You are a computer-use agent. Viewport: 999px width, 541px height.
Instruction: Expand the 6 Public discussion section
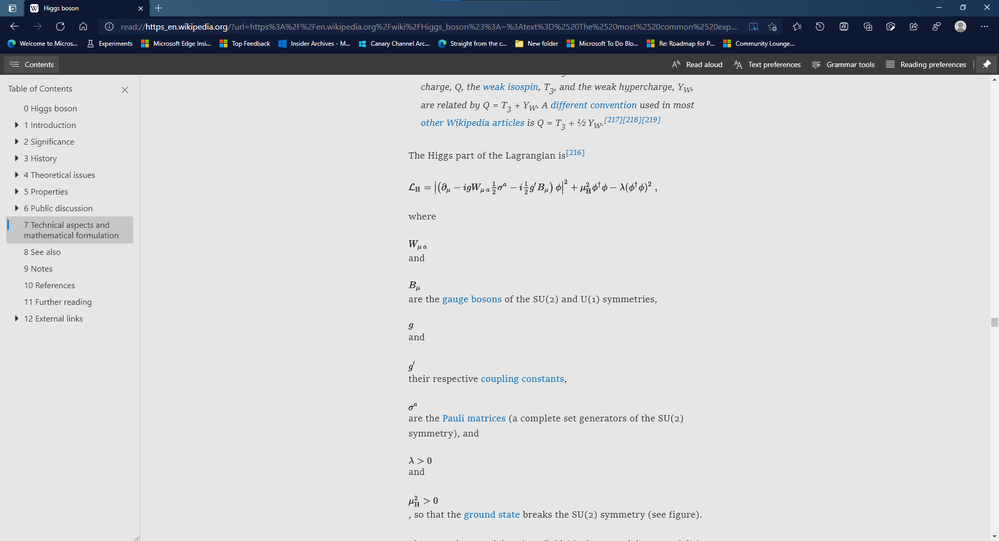pyautogui.click(x=16, y=208)
